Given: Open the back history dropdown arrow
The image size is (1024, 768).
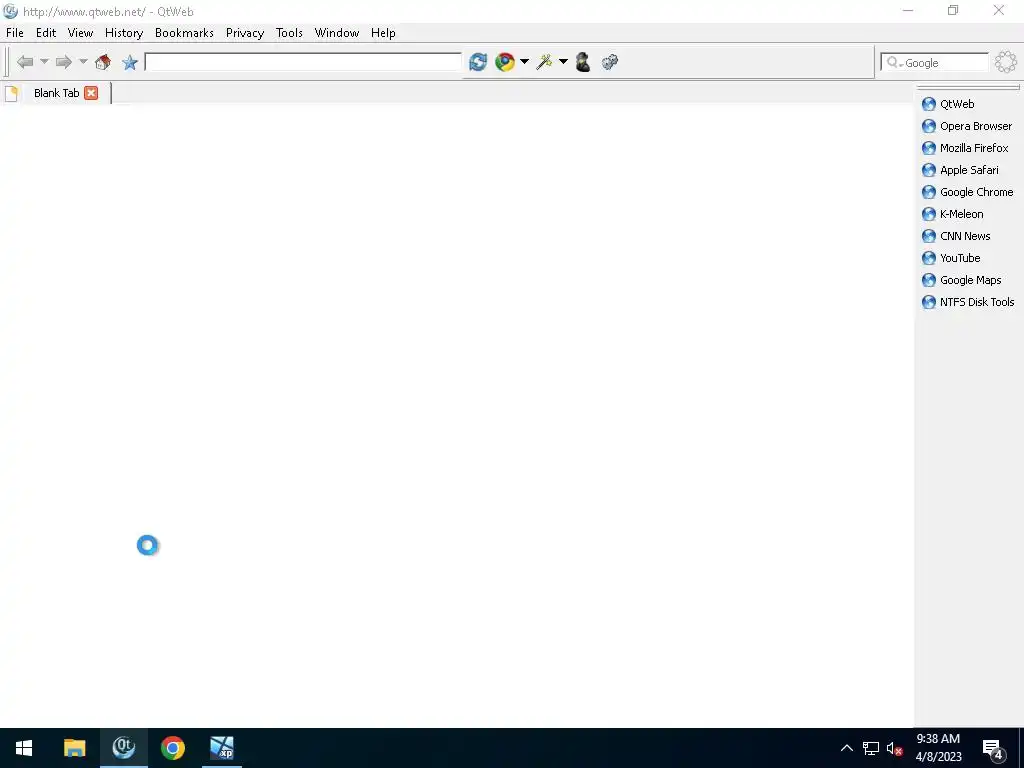Looking at the screenshot, I should 44,62.
